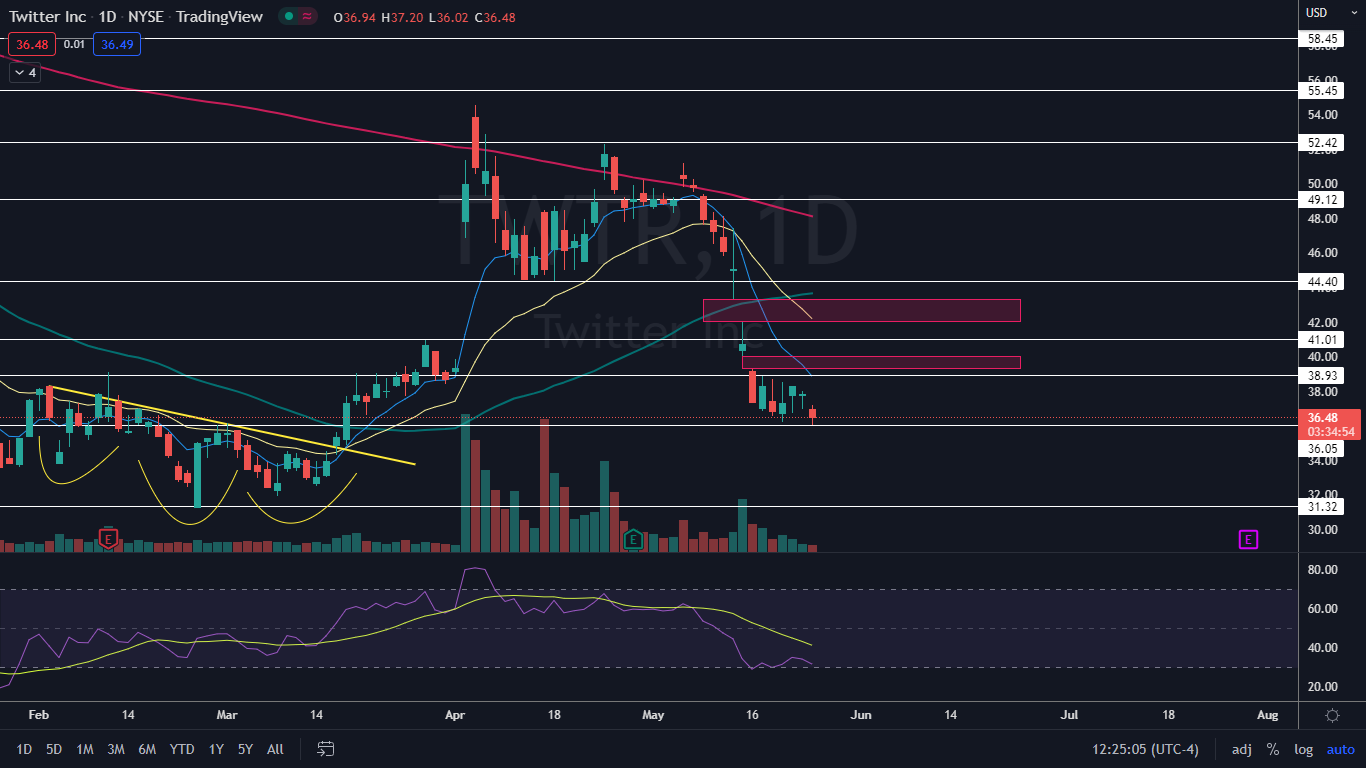Viewport: 1366px width, 768px height.
Task: Click the 58.45 horizontal level label
Action: point(1322,38)
